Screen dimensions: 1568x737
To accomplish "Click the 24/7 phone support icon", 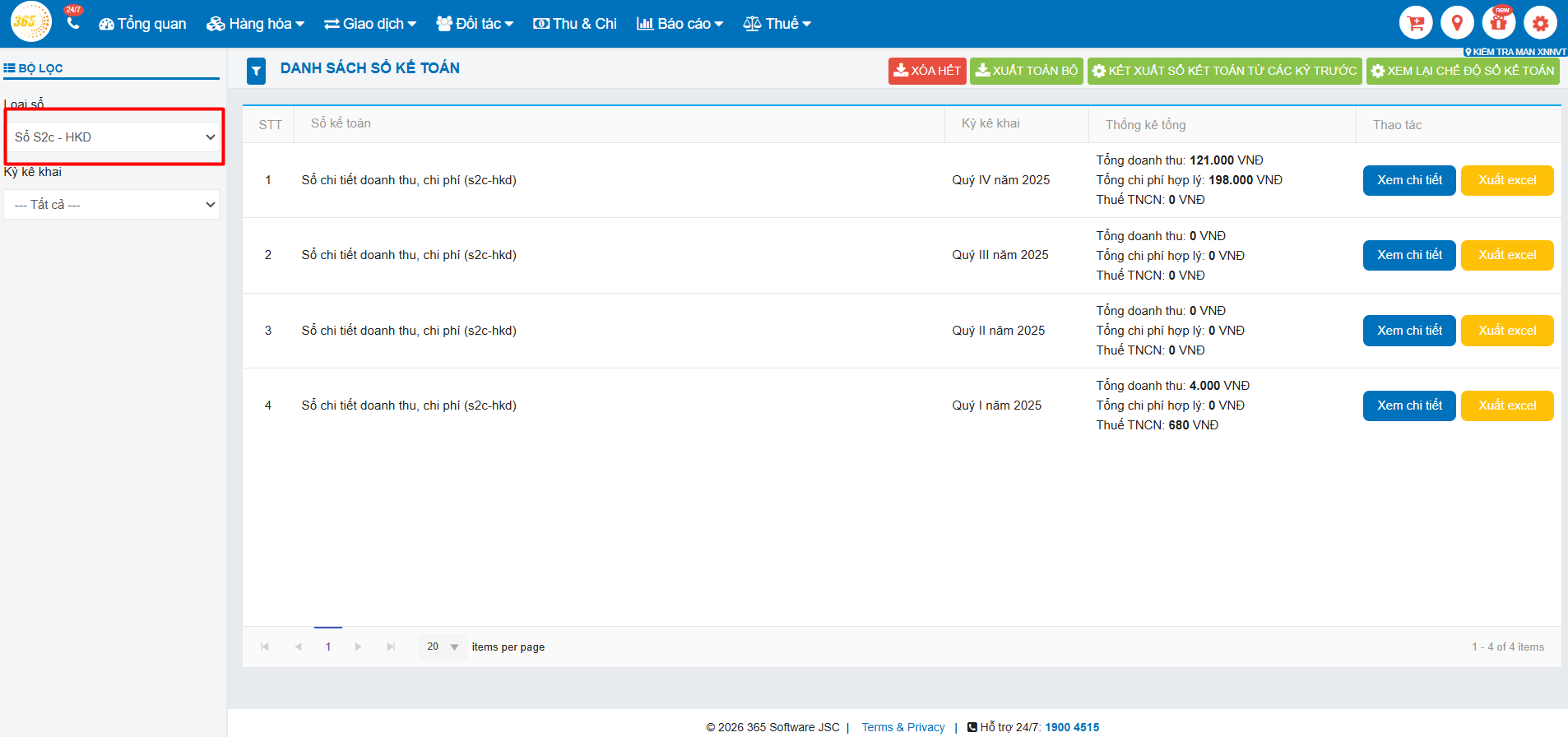I will (73, 22).
